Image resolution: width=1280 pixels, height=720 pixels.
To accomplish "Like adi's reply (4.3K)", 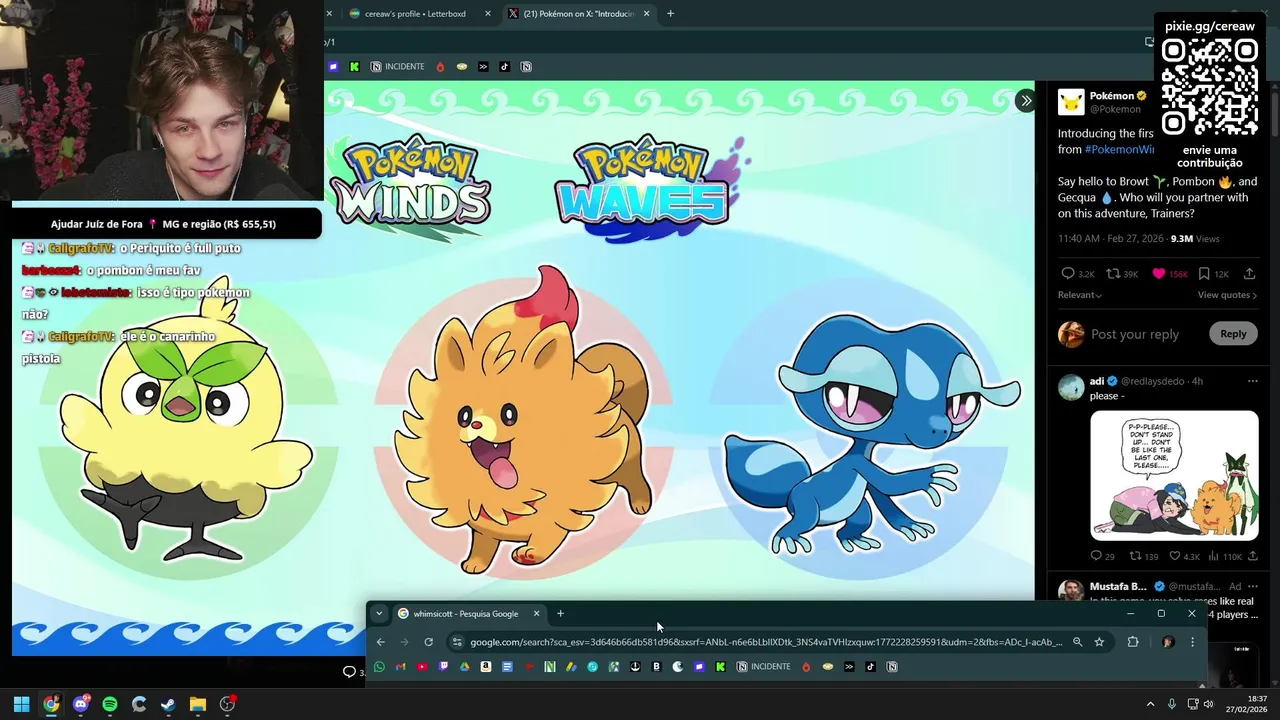I will click(1183, 556).
